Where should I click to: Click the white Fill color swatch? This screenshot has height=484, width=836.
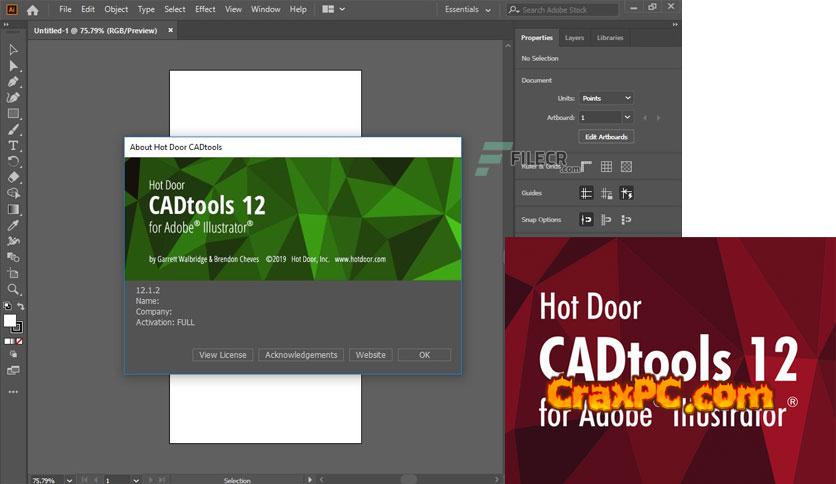pyautogui.click(x=10, y=320)
